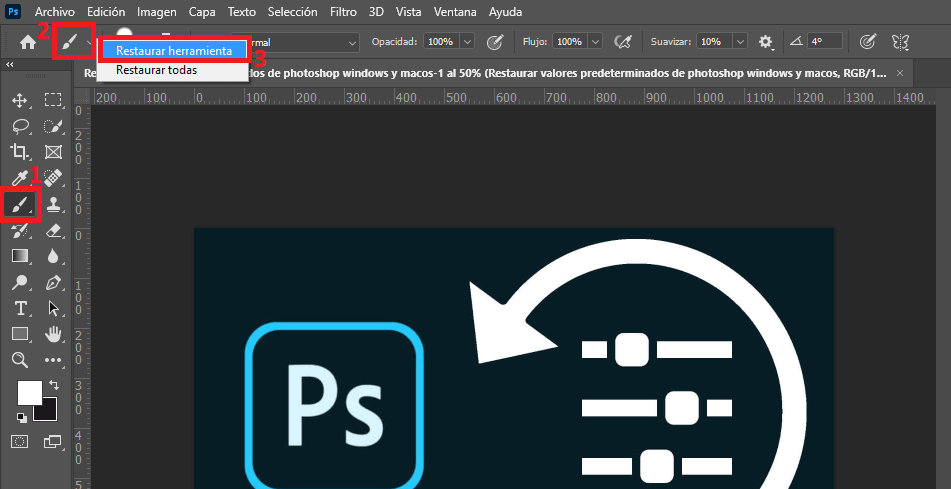The image size is (951, 489).
Task: Open the Capa menu
Action: 202,12
